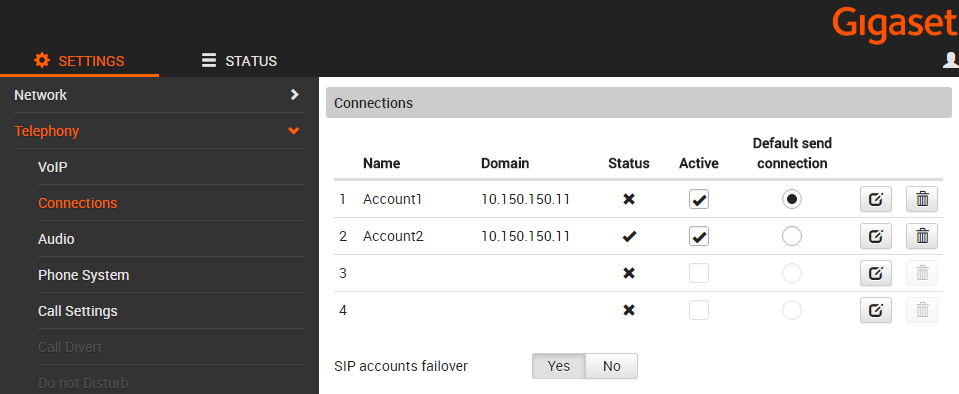Click the status cross for row 3
This screenshot has width=959, height=394.
(629, 273)
